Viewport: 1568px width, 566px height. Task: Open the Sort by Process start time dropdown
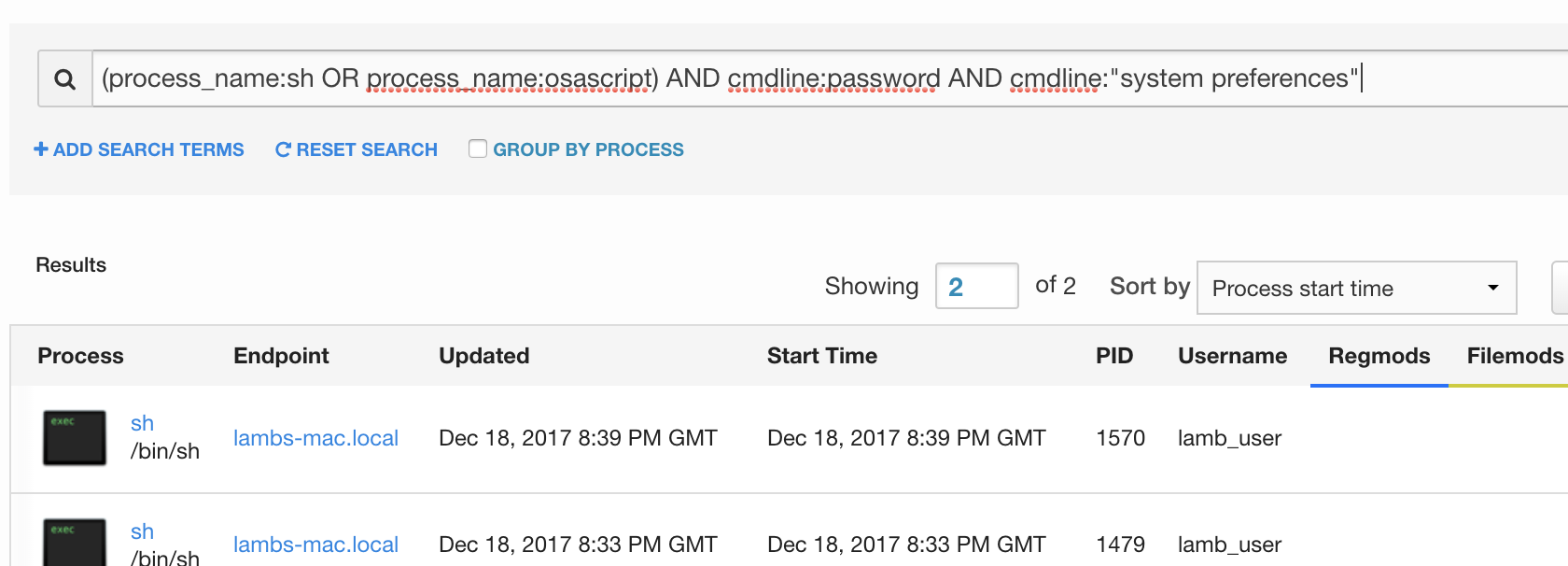1356,288
